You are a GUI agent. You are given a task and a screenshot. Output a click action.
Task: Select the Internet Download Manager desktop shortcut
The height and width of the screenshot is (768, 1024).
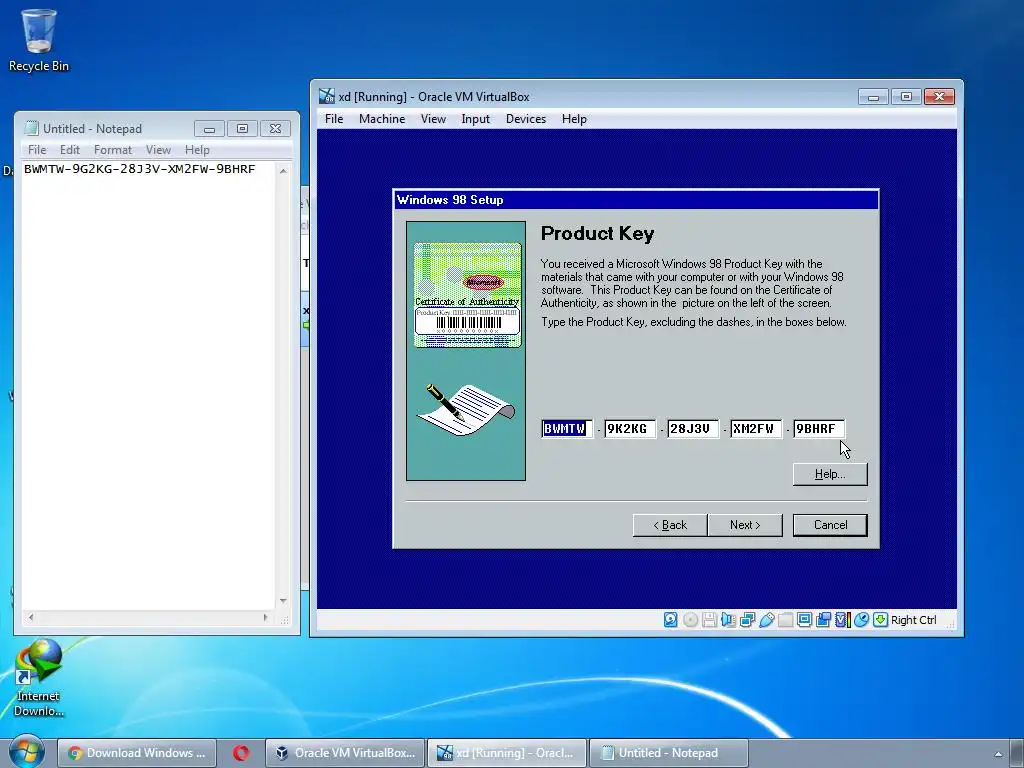39,678
